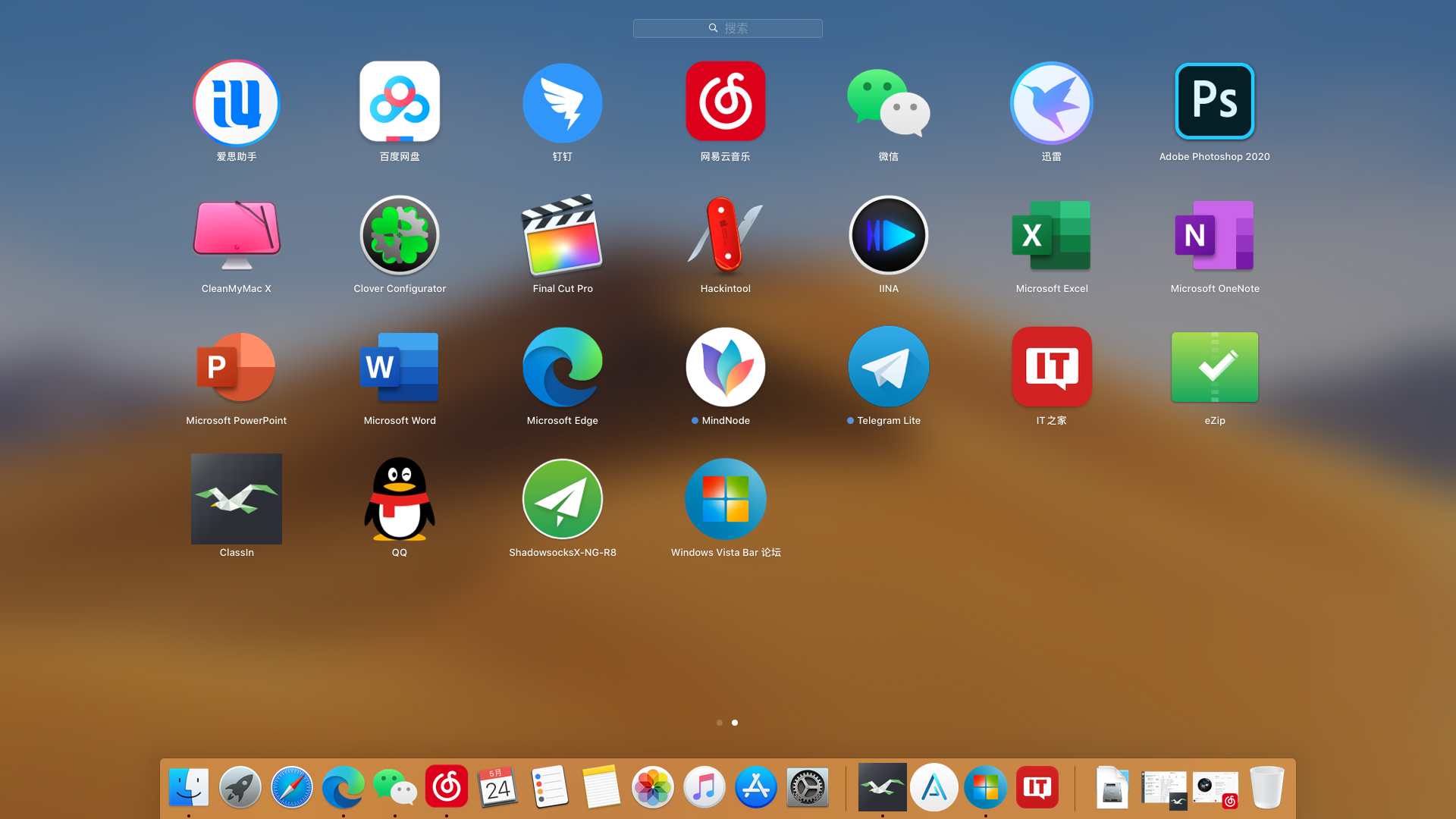This screenshot has width=1456, height=819.
Task: Open Microsoft Edge from the Dock
Action: (x=344, y=787)
